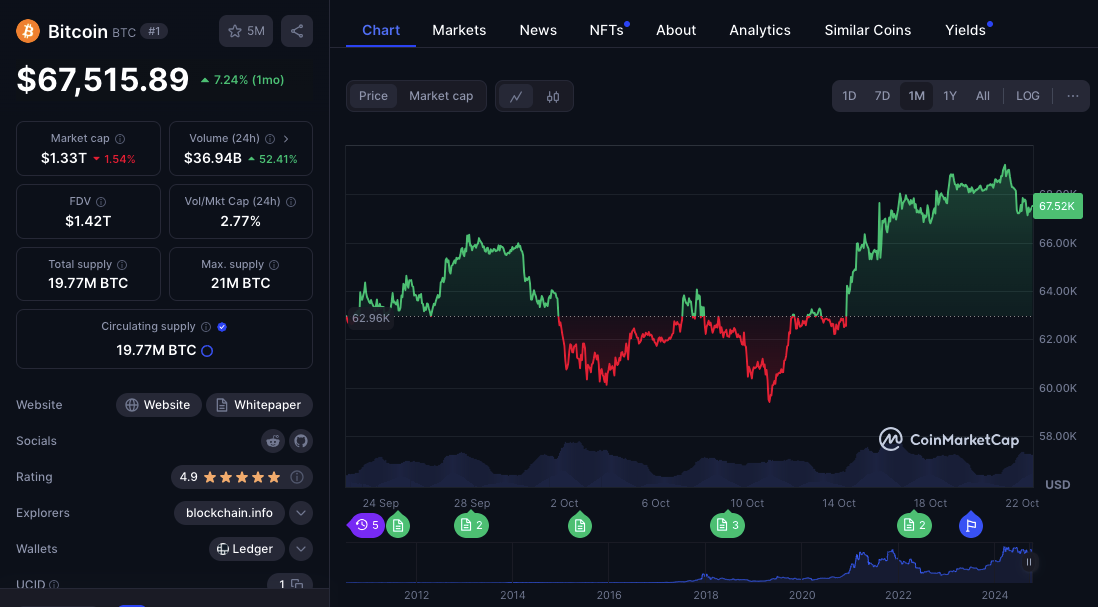Click the historical range navigator chart
1098x607 pixels.
coord(689,563)
